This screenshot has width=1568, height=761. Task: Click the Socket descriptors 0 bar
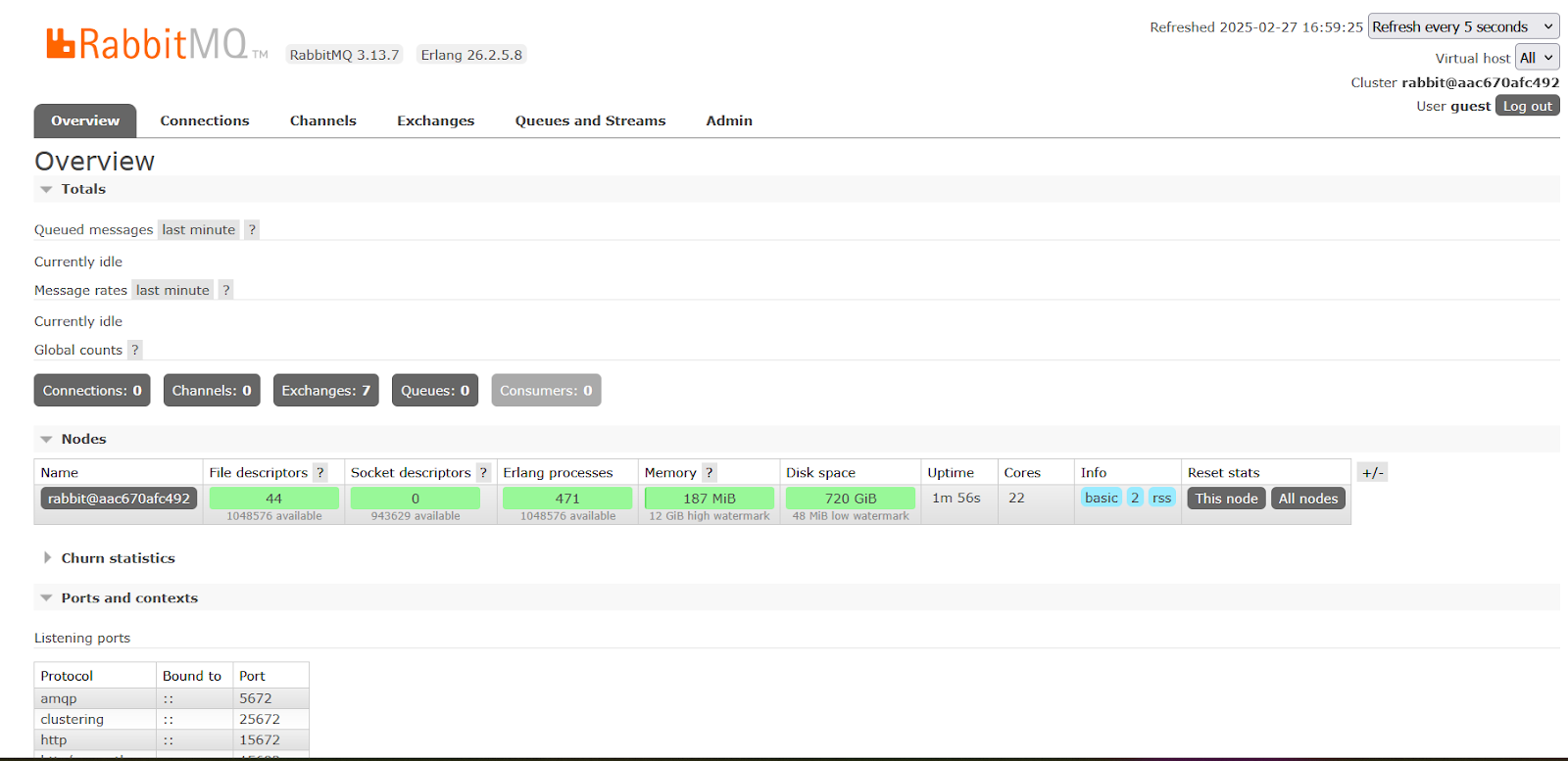[x=416, y=498]
